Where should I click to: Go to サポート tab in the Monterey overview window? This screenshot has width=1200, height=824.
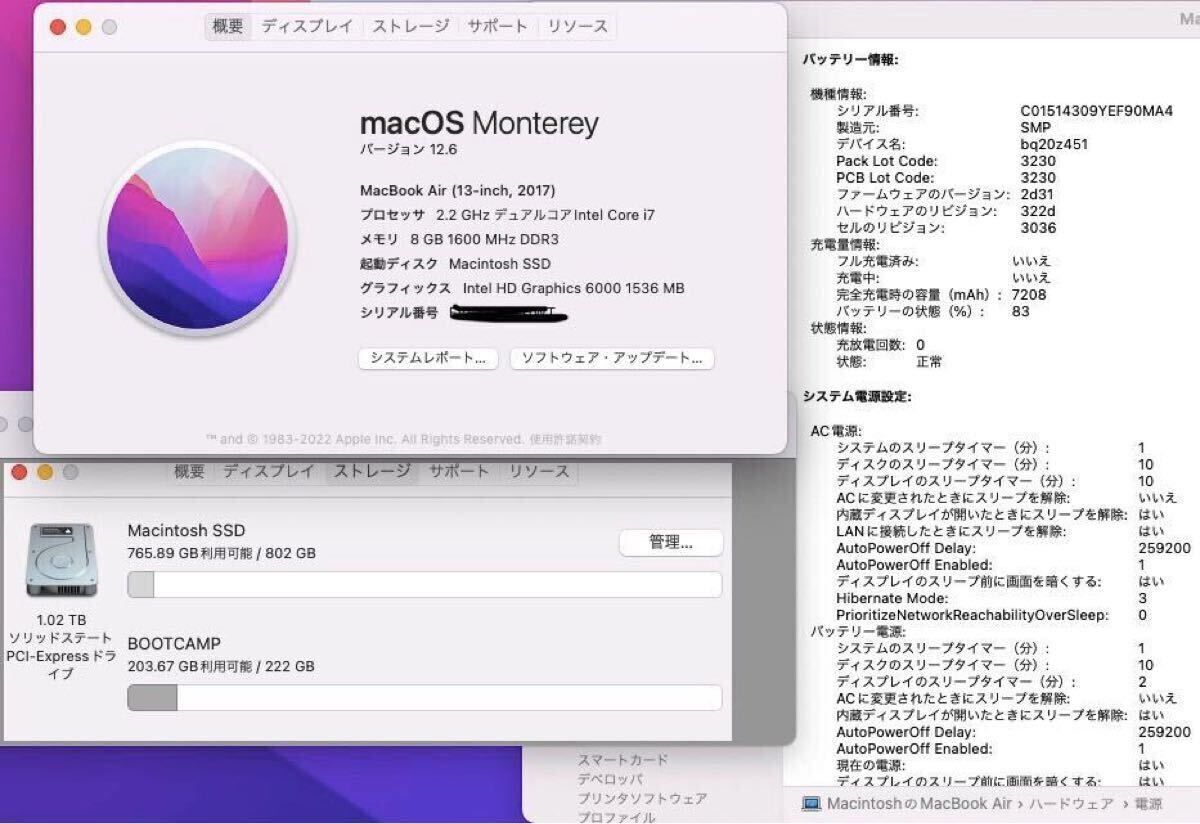pyautogui.click(x=498, y=27)
